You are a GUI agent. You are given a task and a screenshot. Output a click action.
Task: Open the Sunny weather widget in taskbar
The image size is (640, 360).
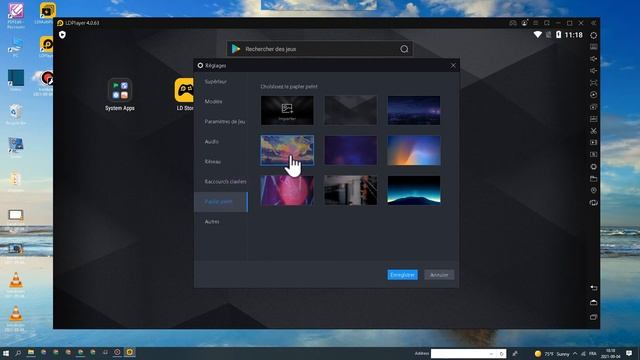click(x=551, y=354)
